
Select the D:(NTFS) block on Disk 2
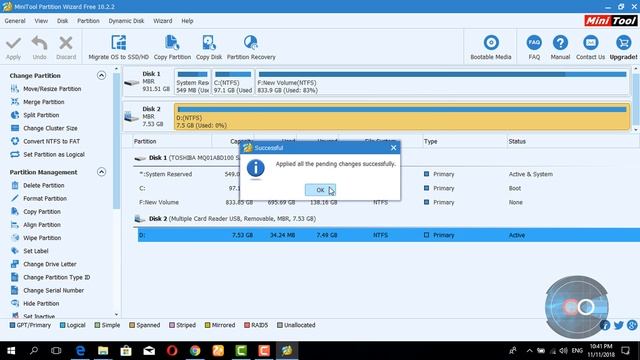(402, 117)
